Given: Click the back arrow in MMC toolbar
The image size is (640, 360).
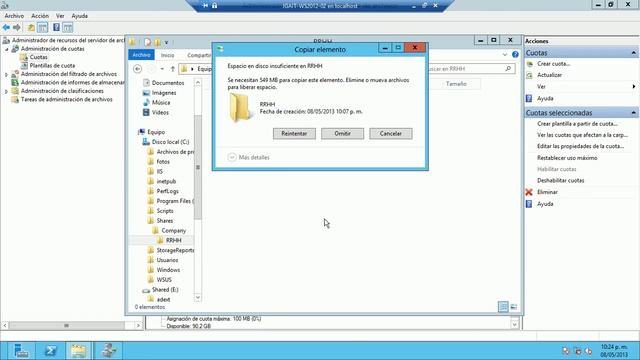Looking at the screenshot, I should 6,28.
